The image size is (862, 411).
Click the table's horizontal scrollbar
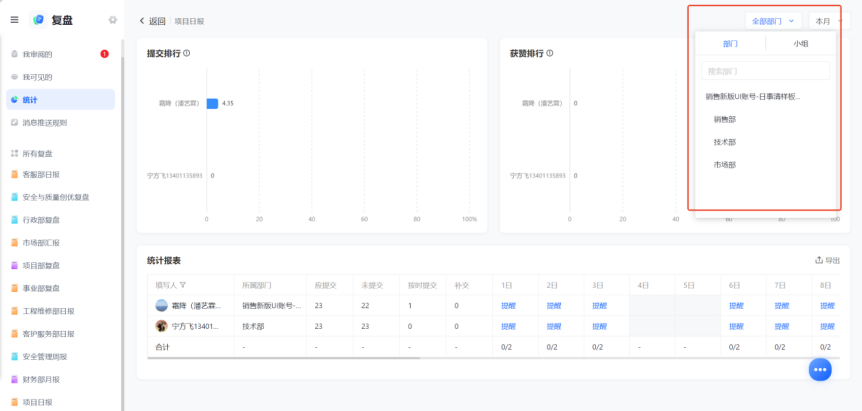[x=284, y=358]
